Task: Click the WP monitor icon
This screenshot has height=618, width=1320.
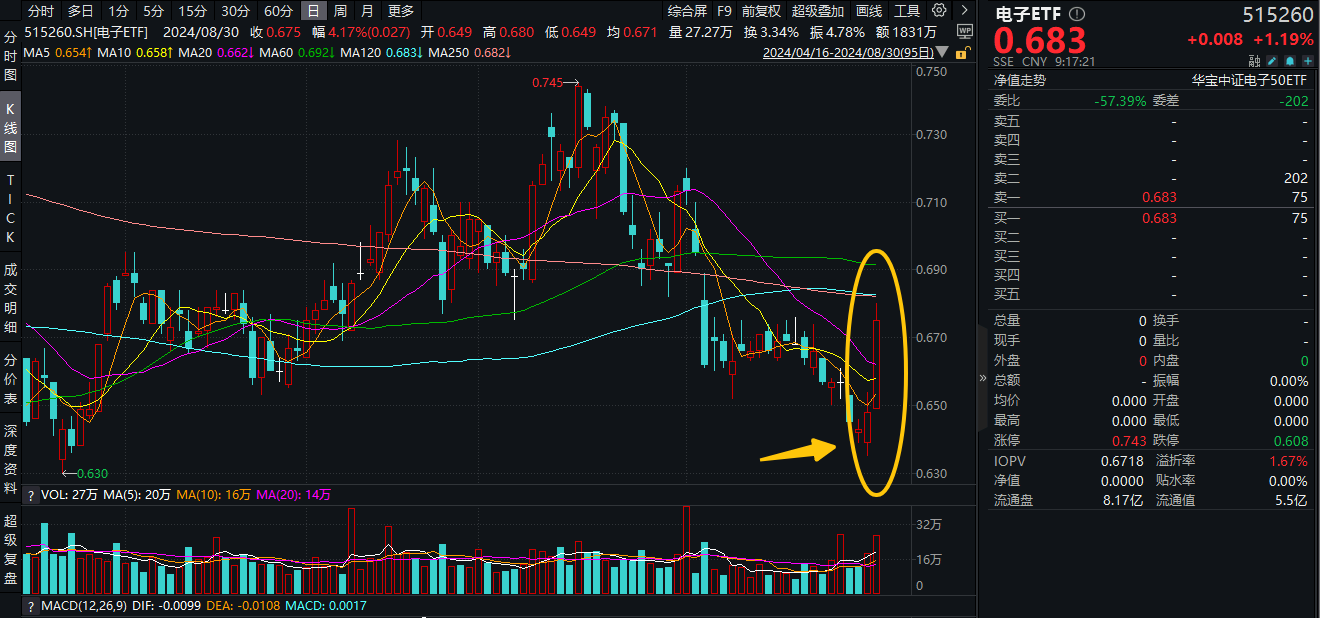Action: pyautogui.click(x=964, y=32)
